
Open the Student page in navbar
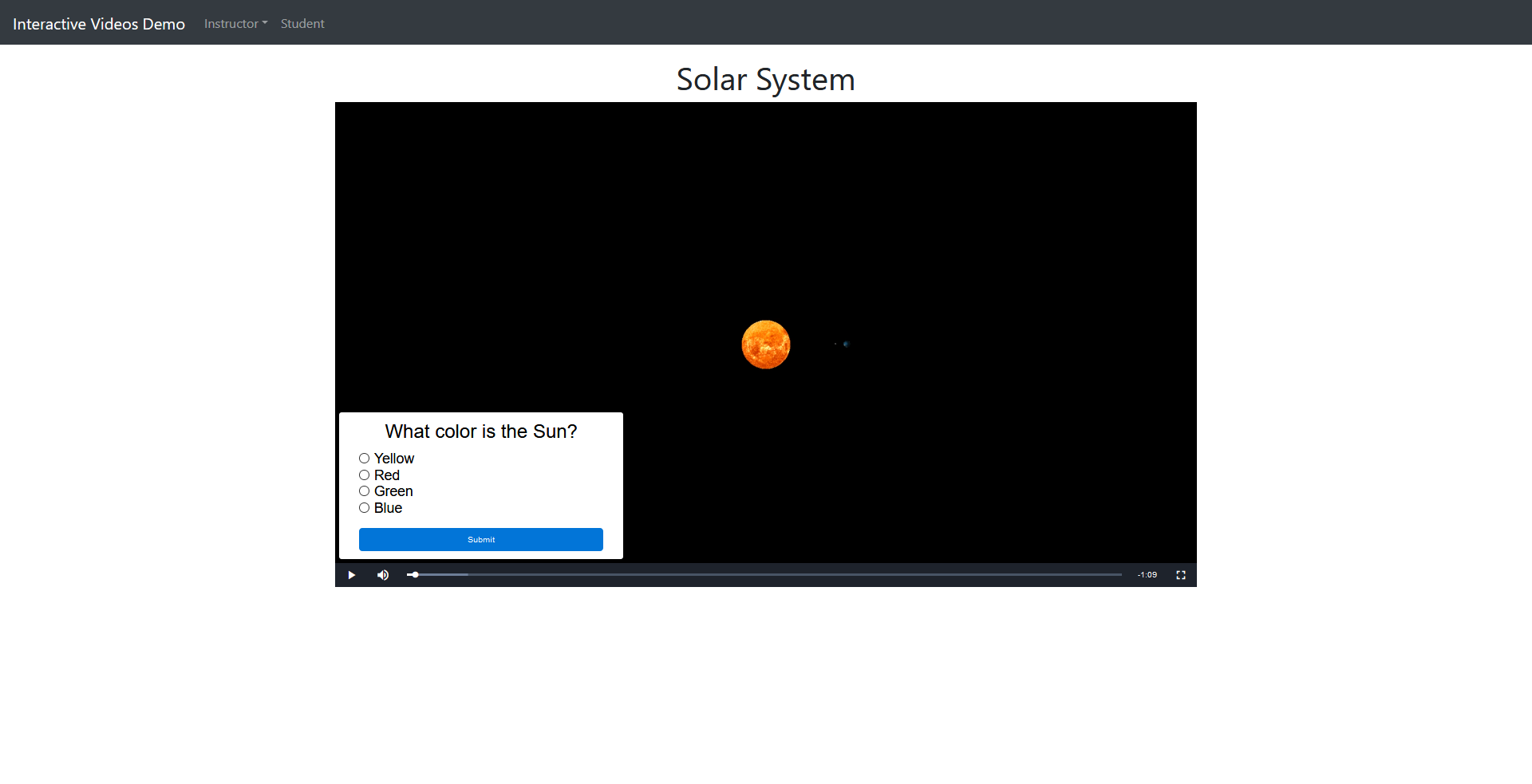click(302, 24)
